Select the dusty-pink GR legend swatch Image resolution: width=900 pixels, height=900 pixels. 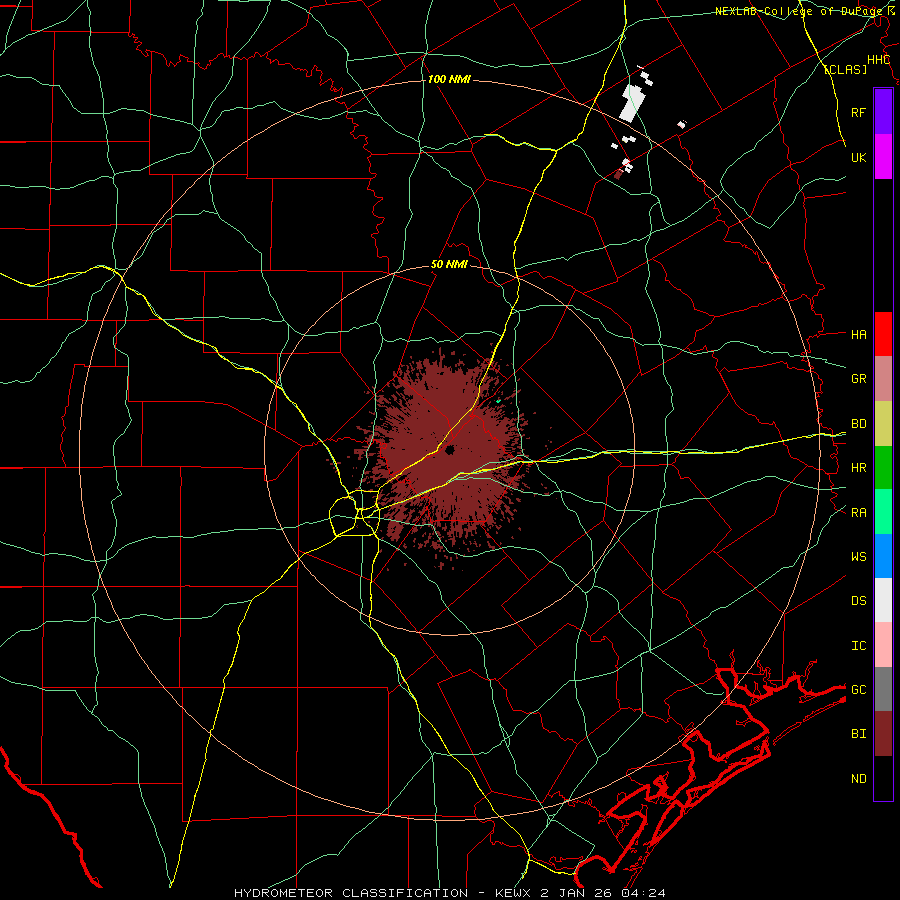coord(883,379)
